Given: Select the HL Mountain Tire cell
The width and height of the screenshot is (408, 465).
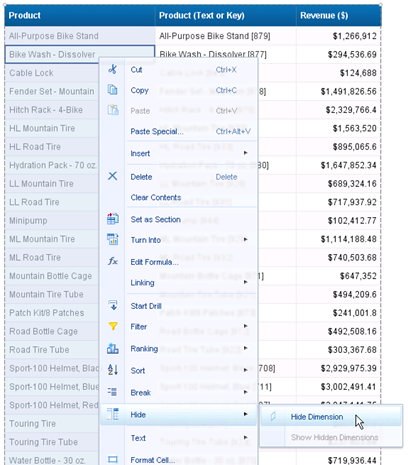Looking at the screenshot, I should (52, 128).
